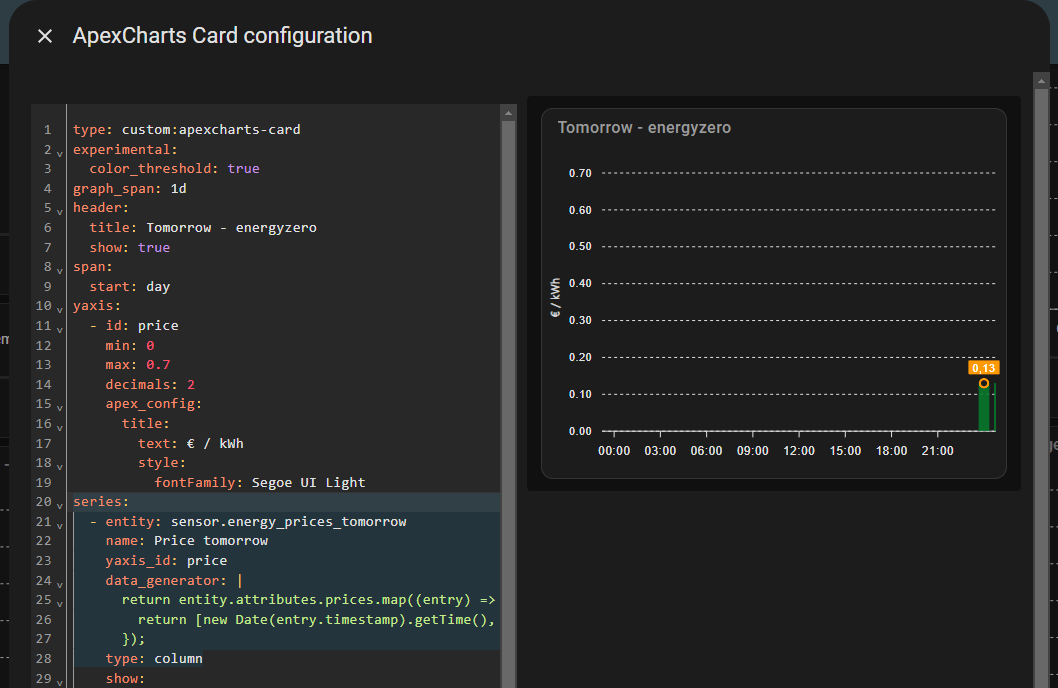The width and height of the screenshot is (1058, 688).
Task: Click the 'name: Price tomorrow' line
Action: (187, 541)
